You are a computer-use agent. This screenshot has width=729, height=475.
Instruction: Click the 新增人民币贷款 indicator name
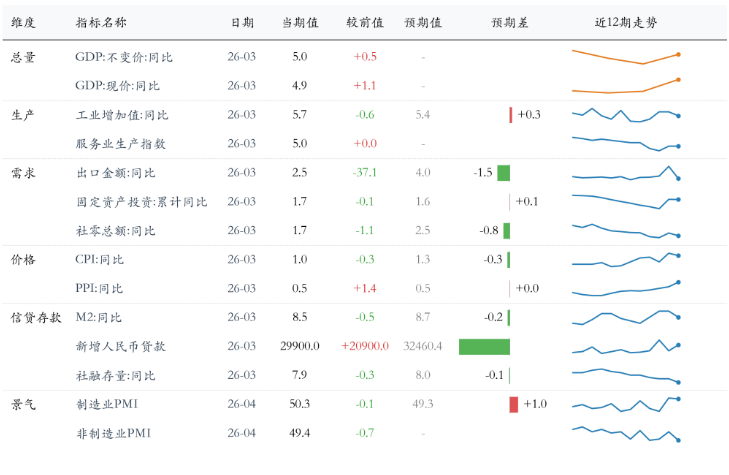pyautogui.click(x=121, y=346)
